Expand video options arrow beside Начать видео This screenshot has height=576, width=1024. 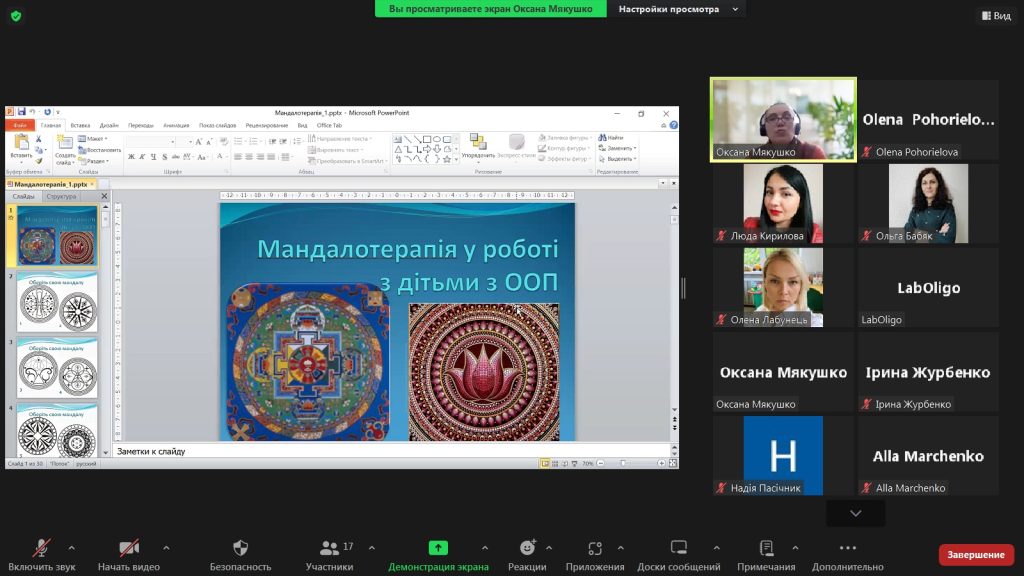pos(166,547)
